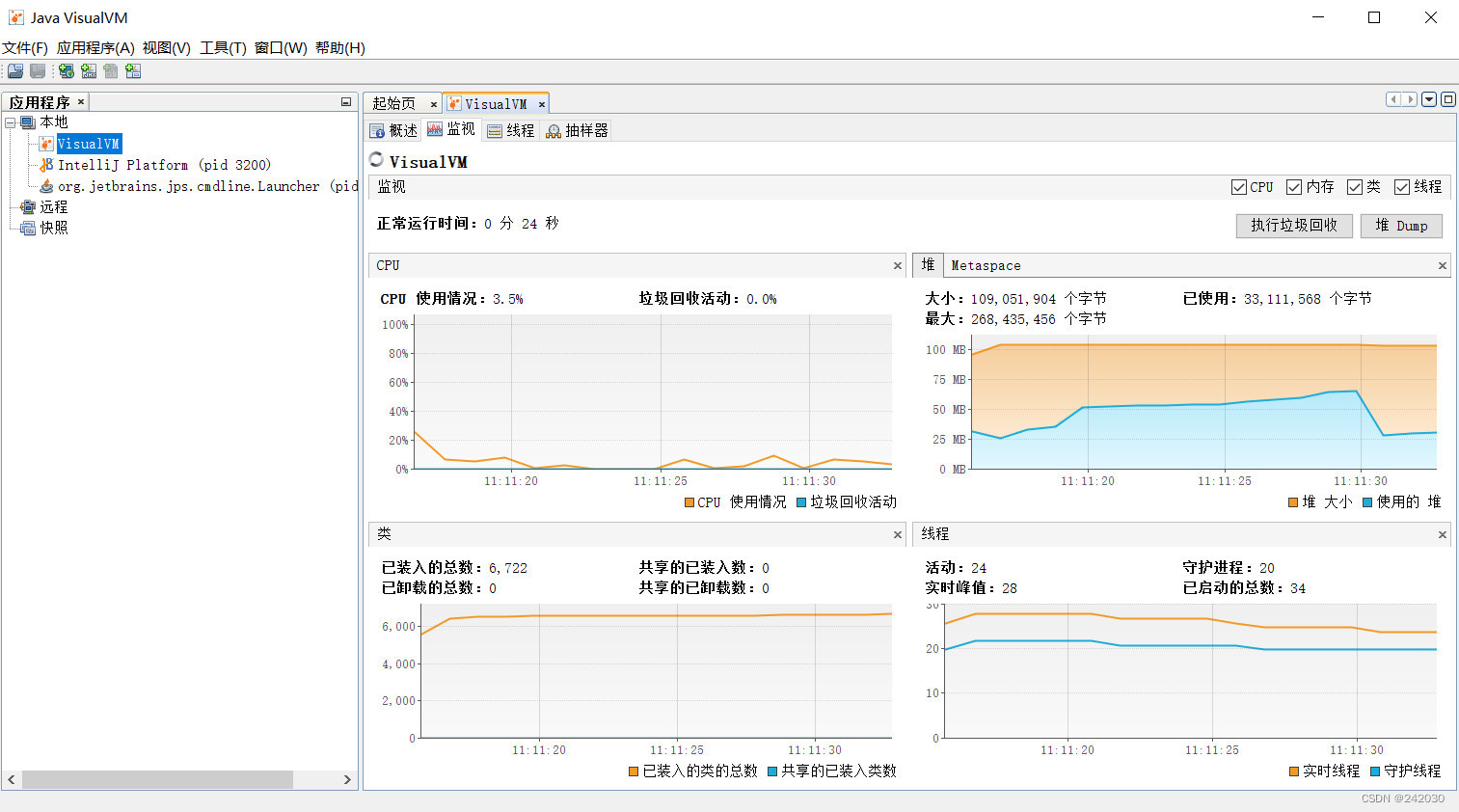Screen dimensions: 1459x812
Task: Close the CPU chart panel
Action: tap(898, 266)
